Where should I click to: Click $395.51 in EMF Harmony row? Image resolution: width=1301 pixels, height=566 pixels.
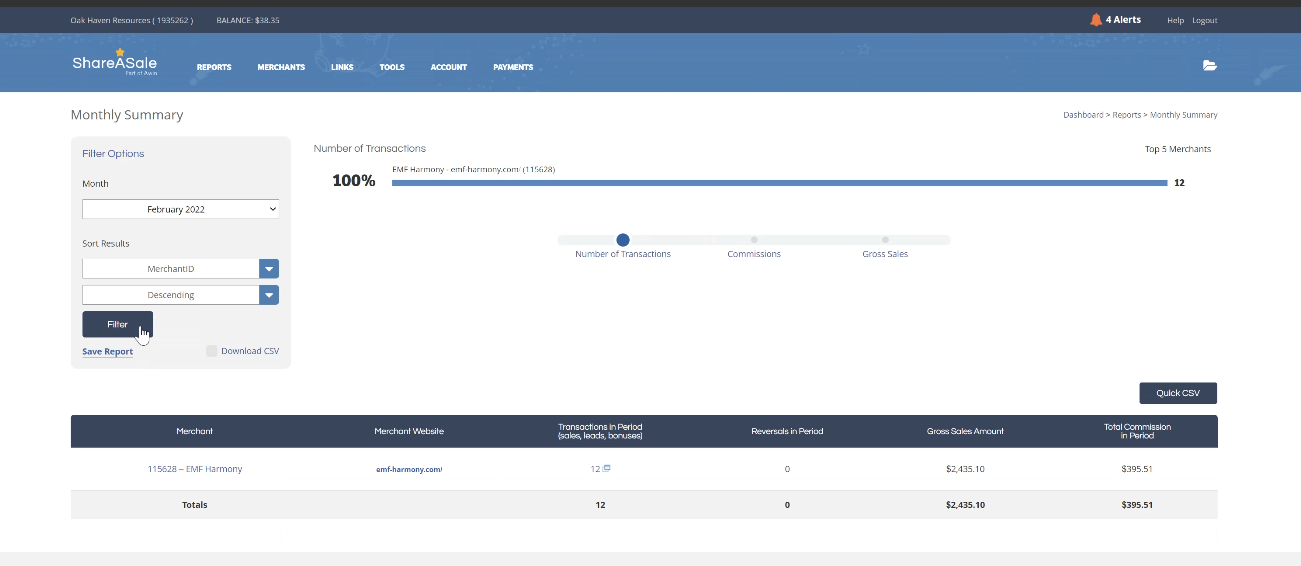click(x=1137, y=469)
